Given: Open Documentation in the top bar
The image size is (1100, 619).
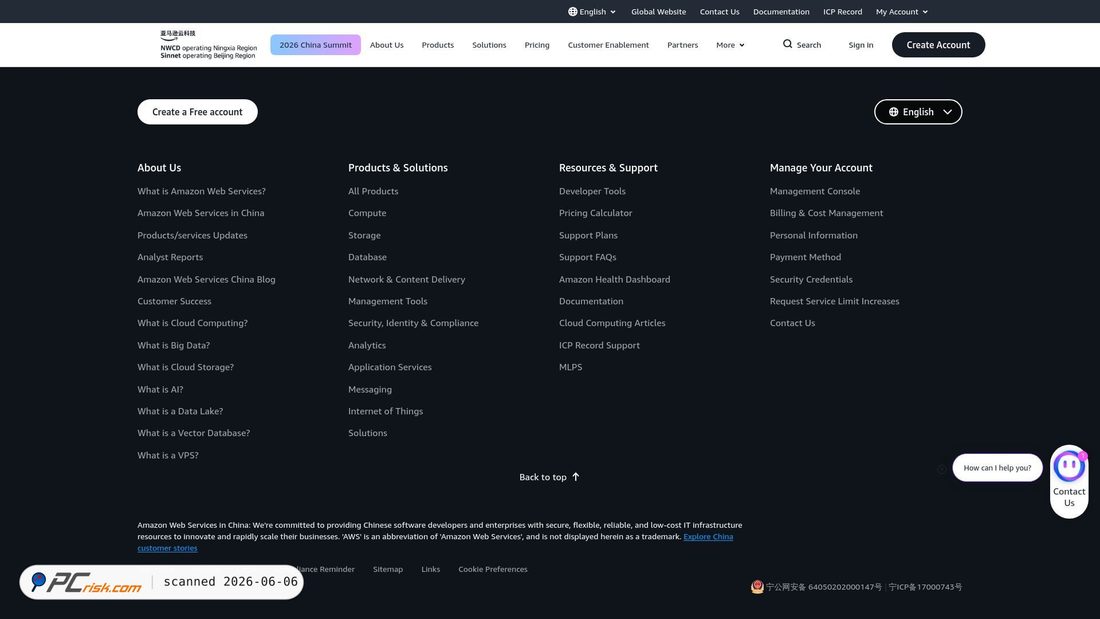Looking at the screenshot, I should pyautogui.click(x=781, y=12).
